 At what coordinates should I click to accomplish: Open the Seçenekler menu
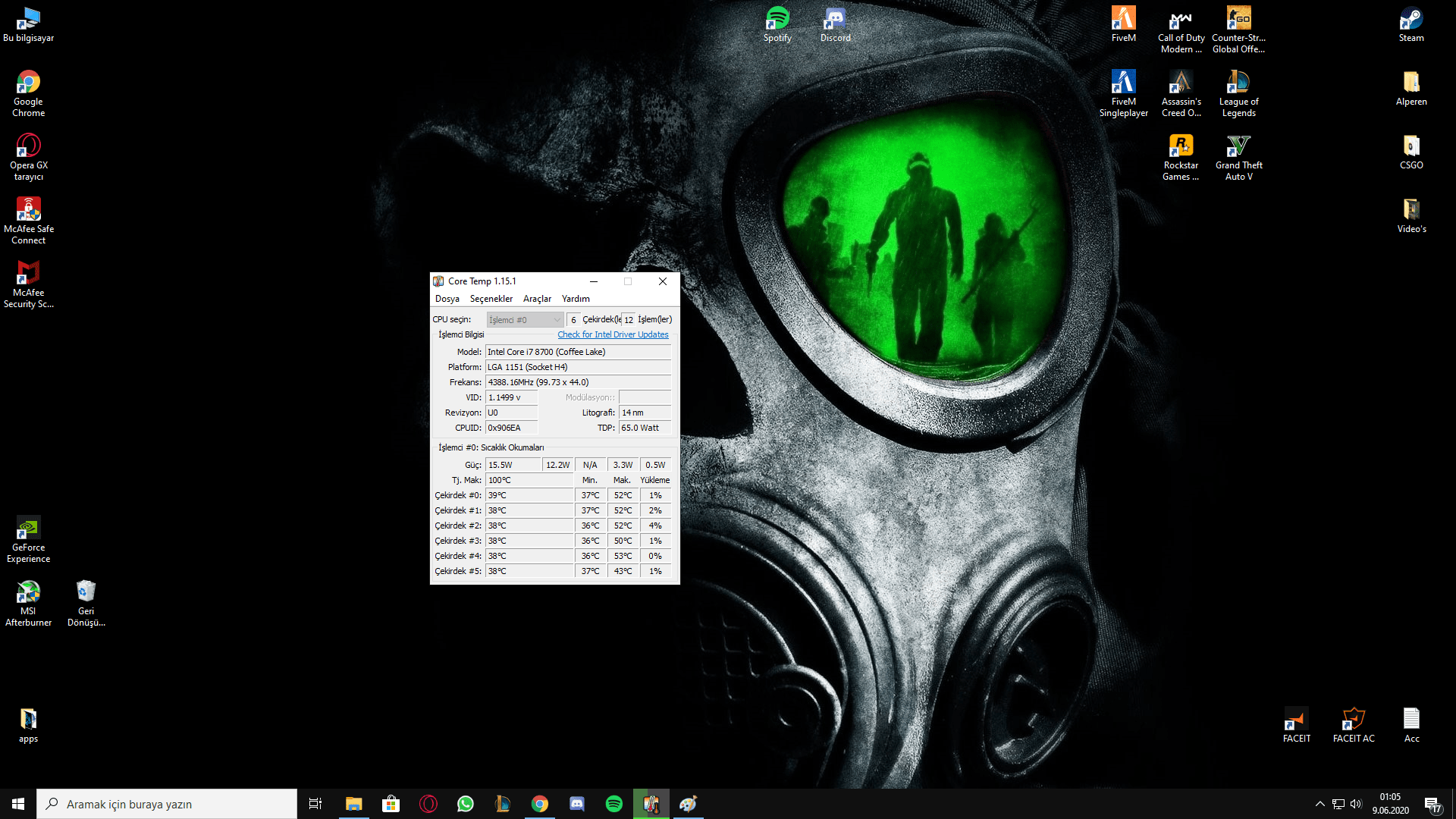(x=491, y=299)
